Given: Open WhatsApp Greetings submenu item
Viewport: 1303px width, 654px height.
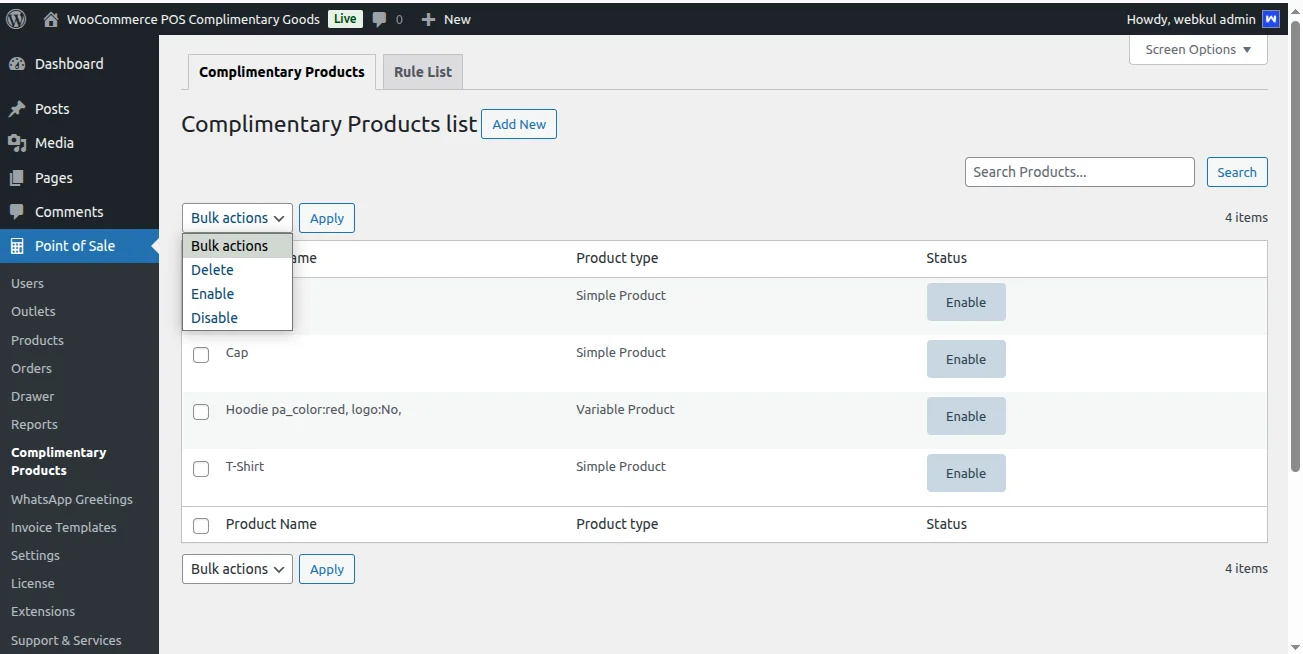Looking at the screenshot, I should pyautogui.click(x=71, y=499).
